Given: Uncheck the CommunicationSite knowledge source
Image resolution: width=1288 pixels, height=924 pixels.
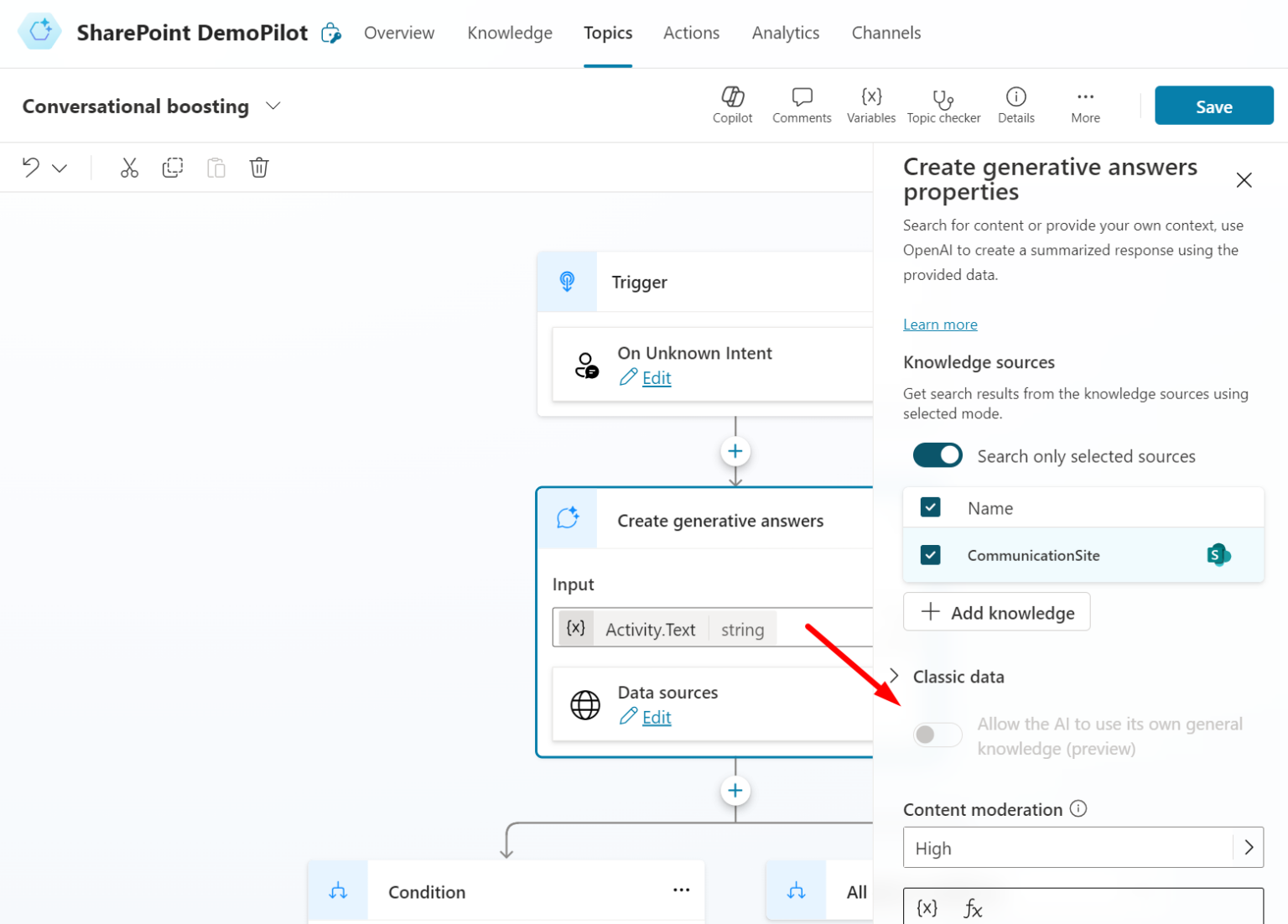Looking at the screenshot, I should pos(930,554).
